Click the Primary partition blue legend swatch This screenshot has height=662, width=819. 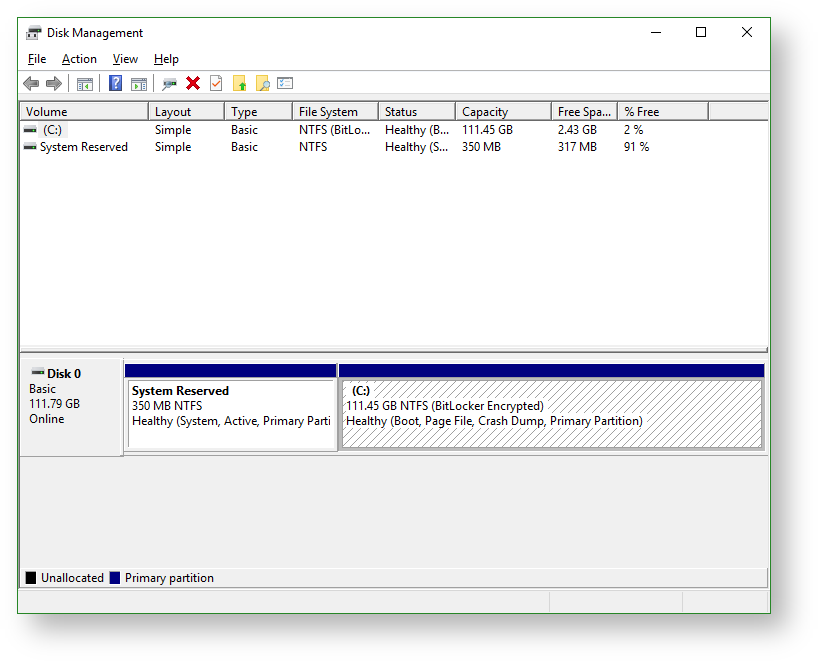click(115, 577)
